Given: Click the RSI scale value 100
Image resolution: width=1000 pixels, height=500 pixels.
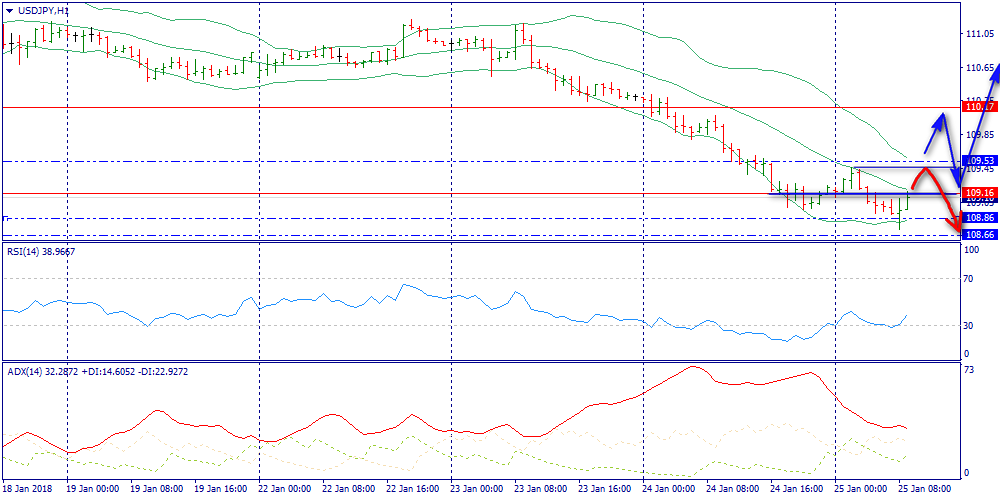Looking at the screenshot, I should pyautogui.click(x=973, y=251).
